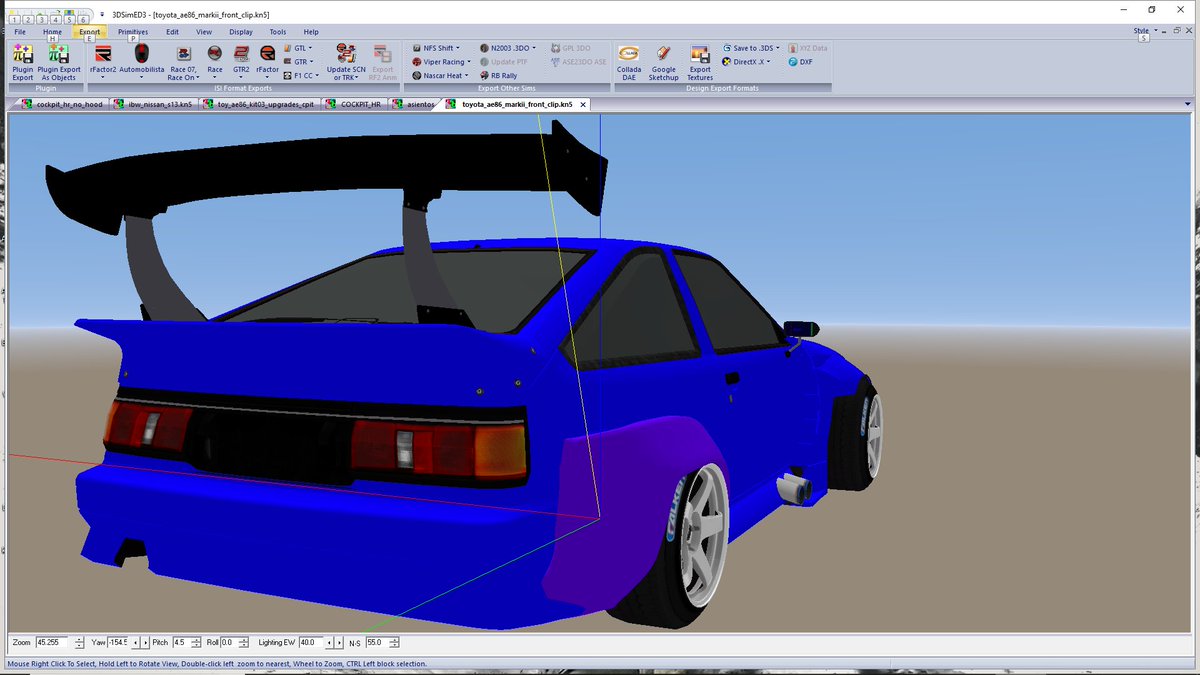
Task: Click the N-S lighting value field
Action: coord(375,642)
